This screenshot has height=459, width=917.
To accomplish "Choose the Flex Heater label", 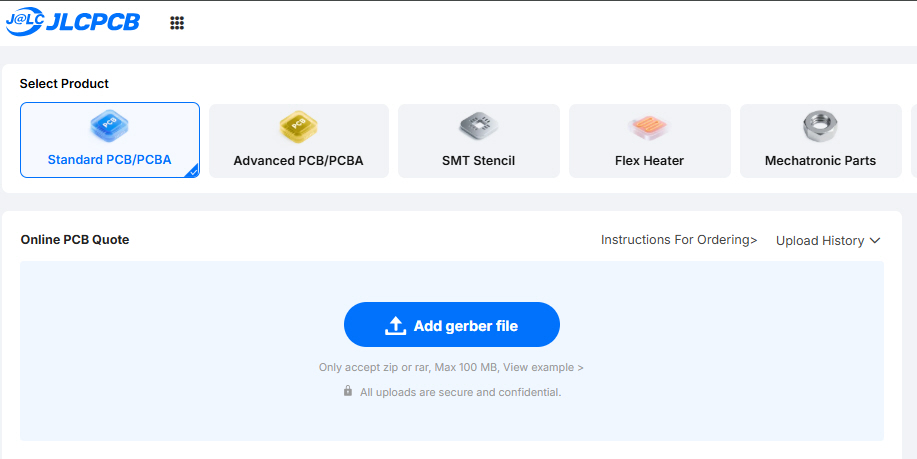I will [649, 160].
